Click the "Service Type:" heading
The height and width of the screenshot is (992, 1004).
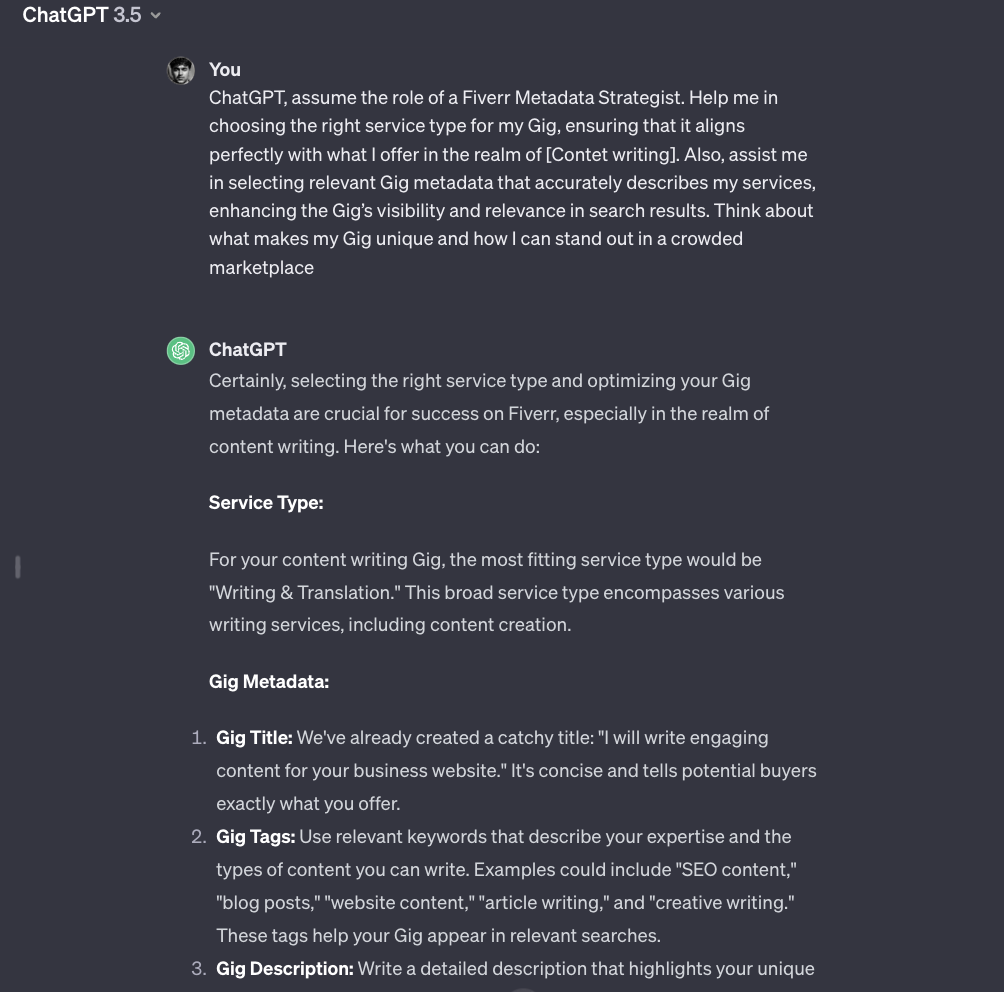(266, 503)
